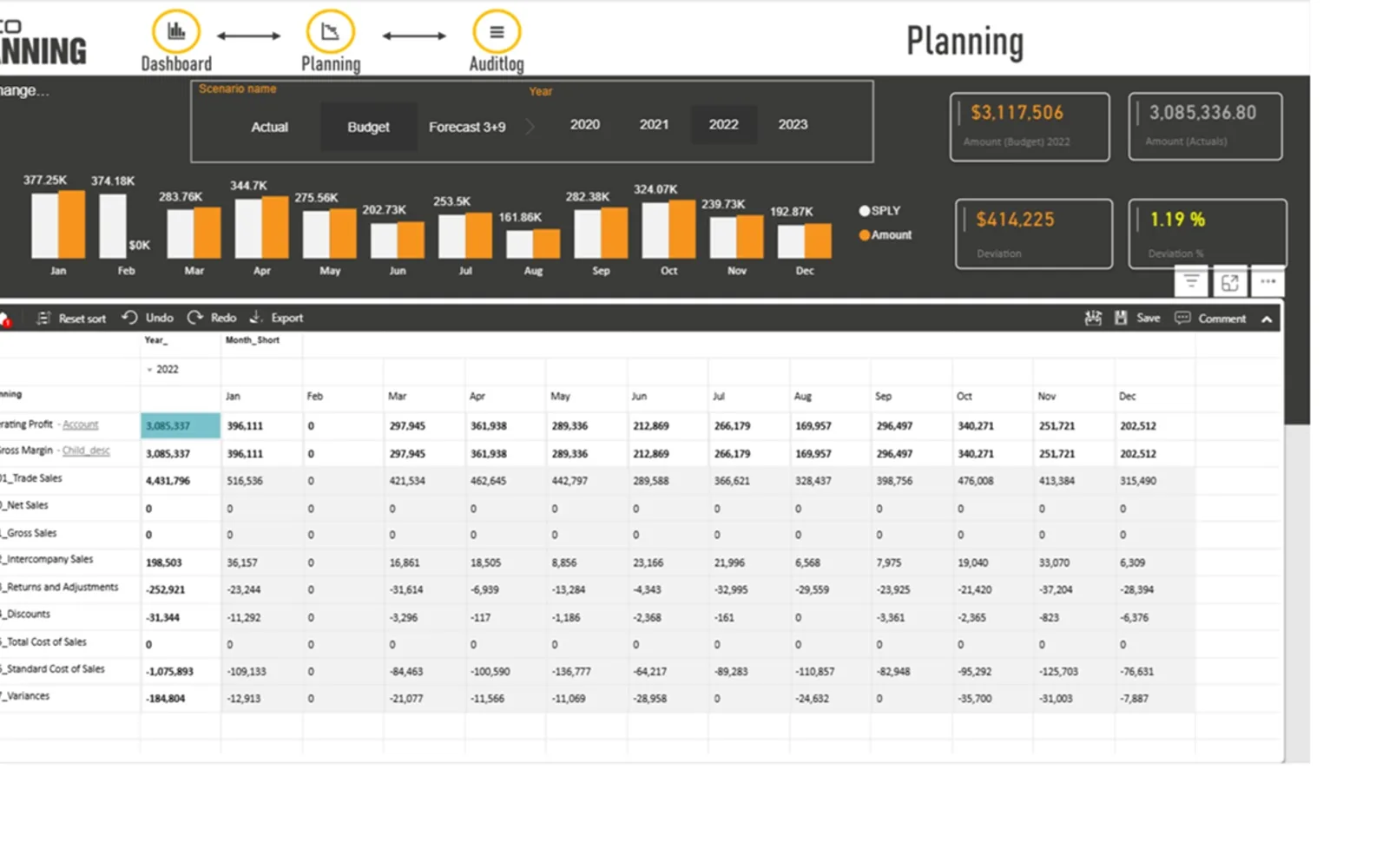Click Standard Cost of Sales total -1,075,893
Screen dimensions: 1389x868
coord(181,671)
